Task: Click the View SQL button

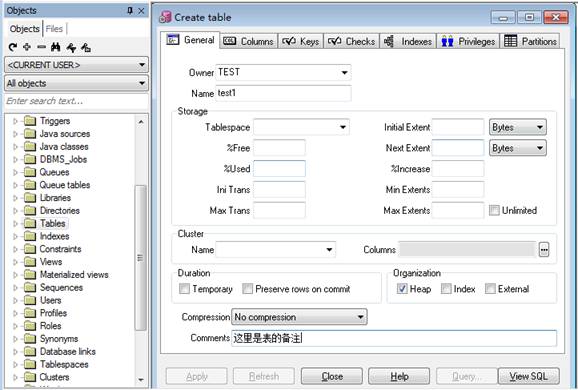Action: point(529,376)
